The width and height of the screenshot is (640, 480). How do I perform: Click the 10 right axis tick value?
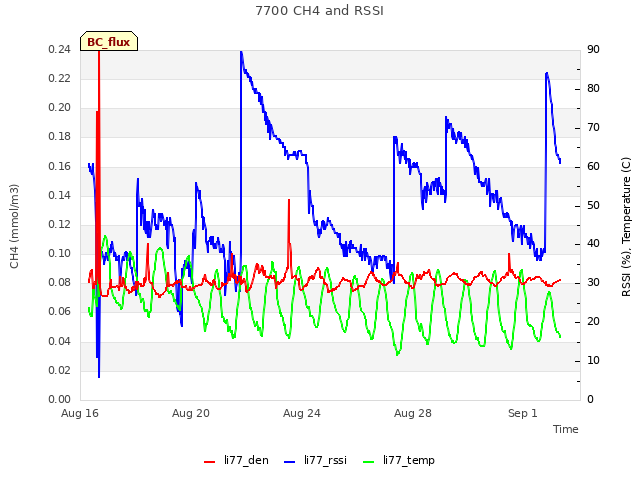(593, 360)
